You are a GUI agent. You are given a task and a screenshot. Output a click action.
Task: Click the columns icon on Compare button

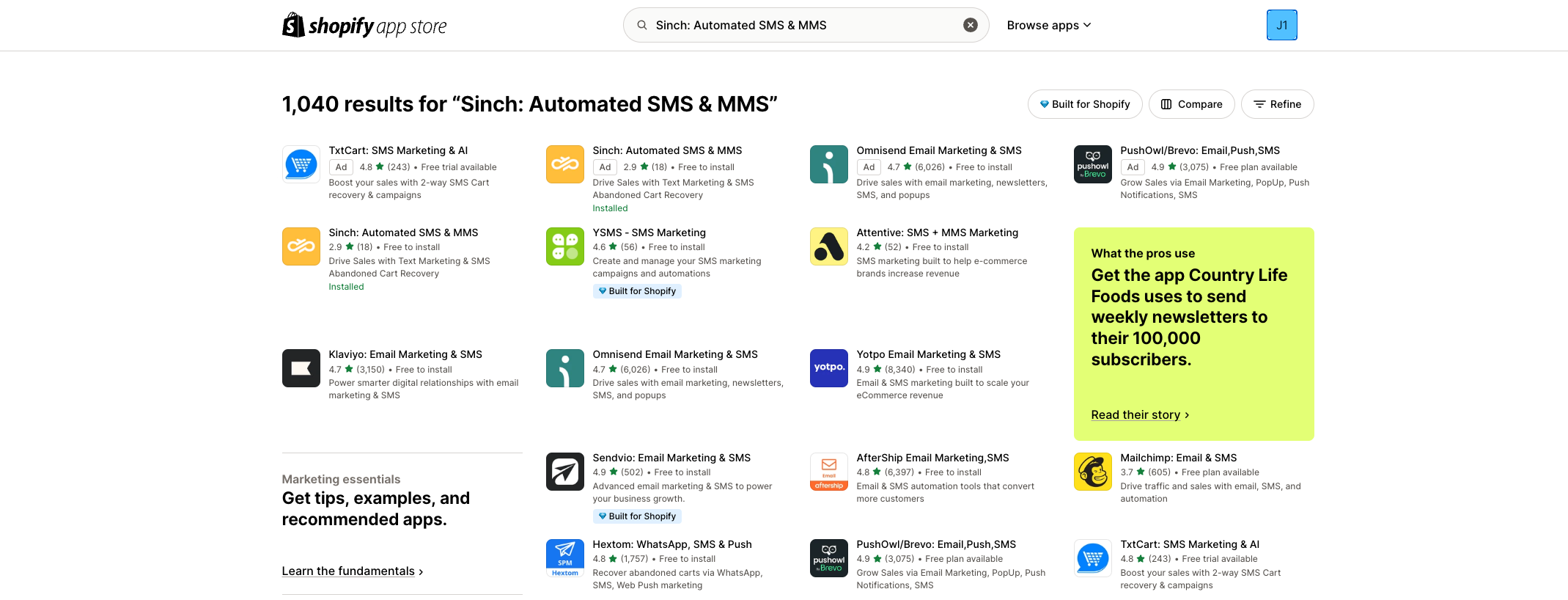(x=1166, y=104)
